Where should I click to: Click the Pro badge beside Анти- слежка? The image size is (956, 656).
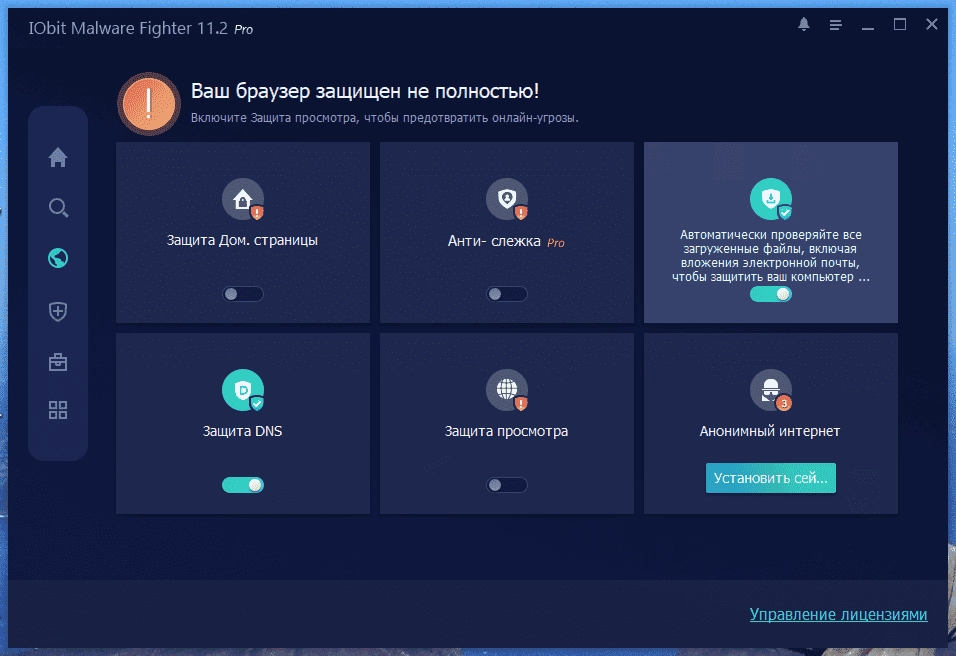pos(555,243)
